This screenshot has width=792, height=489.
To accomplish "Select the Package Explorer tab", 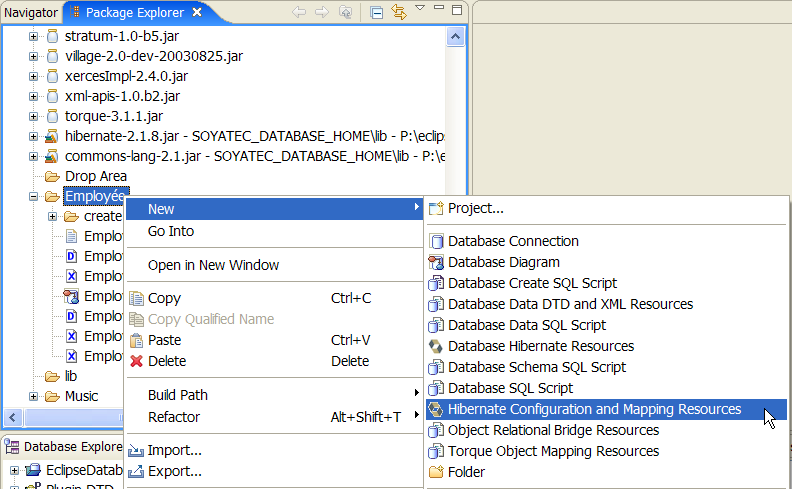I will tap(134, 12).
